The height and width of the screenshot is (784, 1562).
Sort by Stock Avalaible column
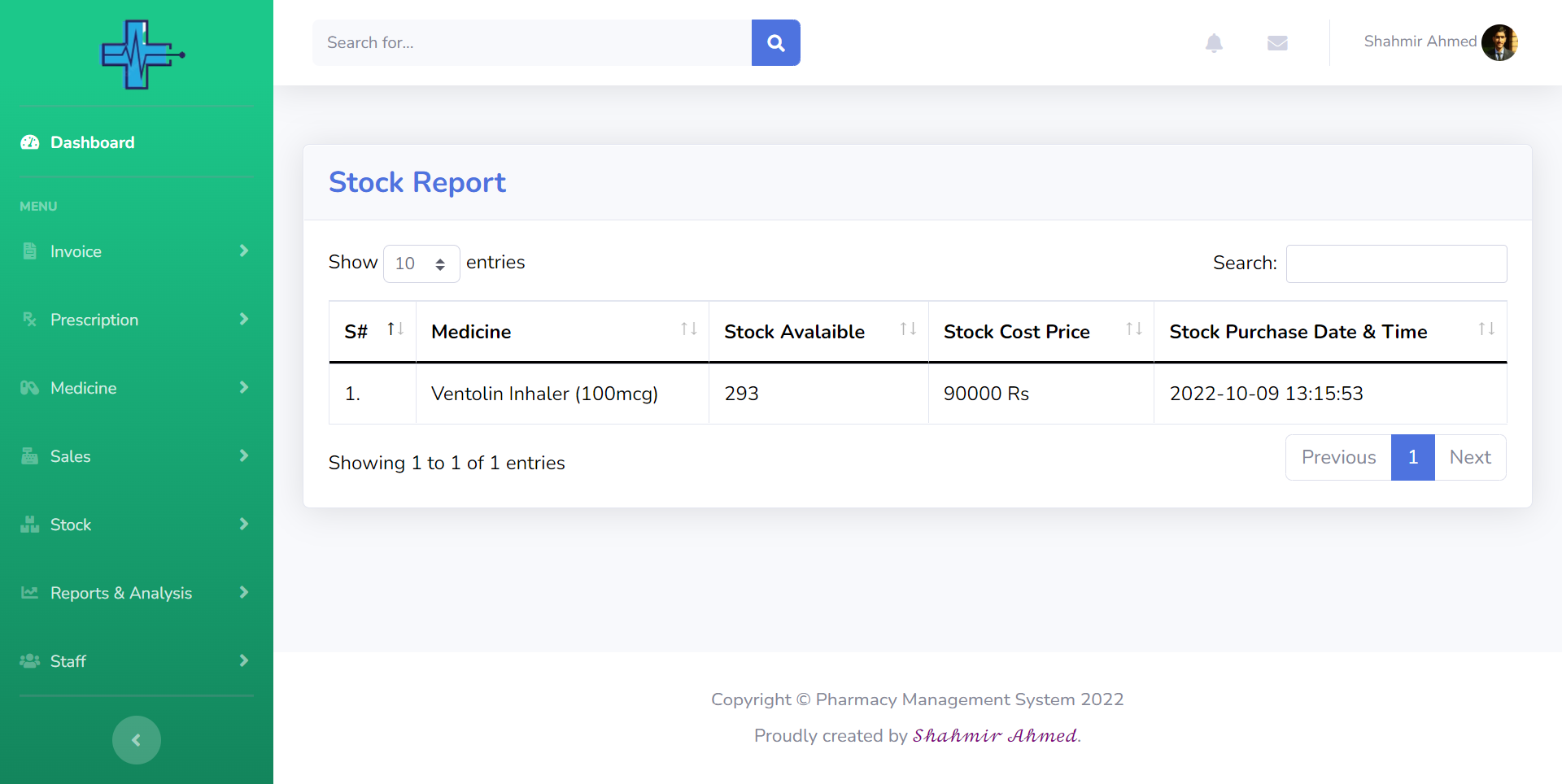908,329
